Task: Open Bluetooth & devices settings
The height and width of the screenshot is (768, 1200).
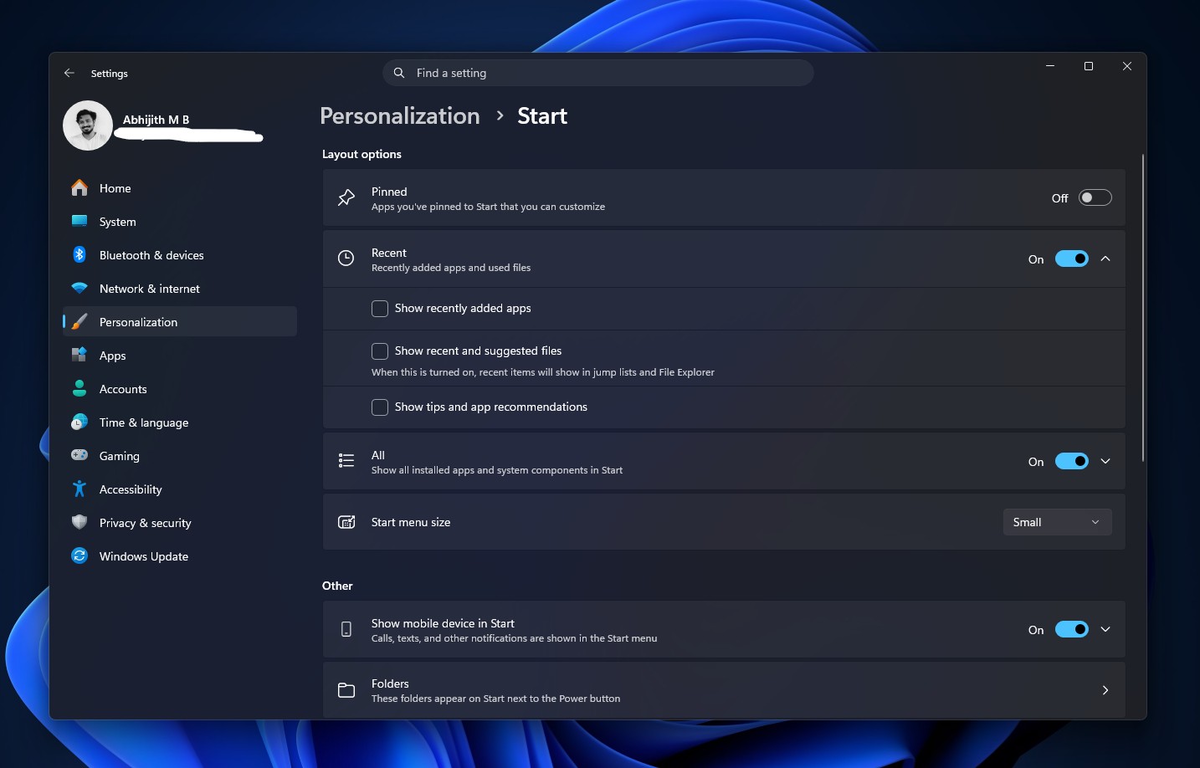Action: (180, 255)
